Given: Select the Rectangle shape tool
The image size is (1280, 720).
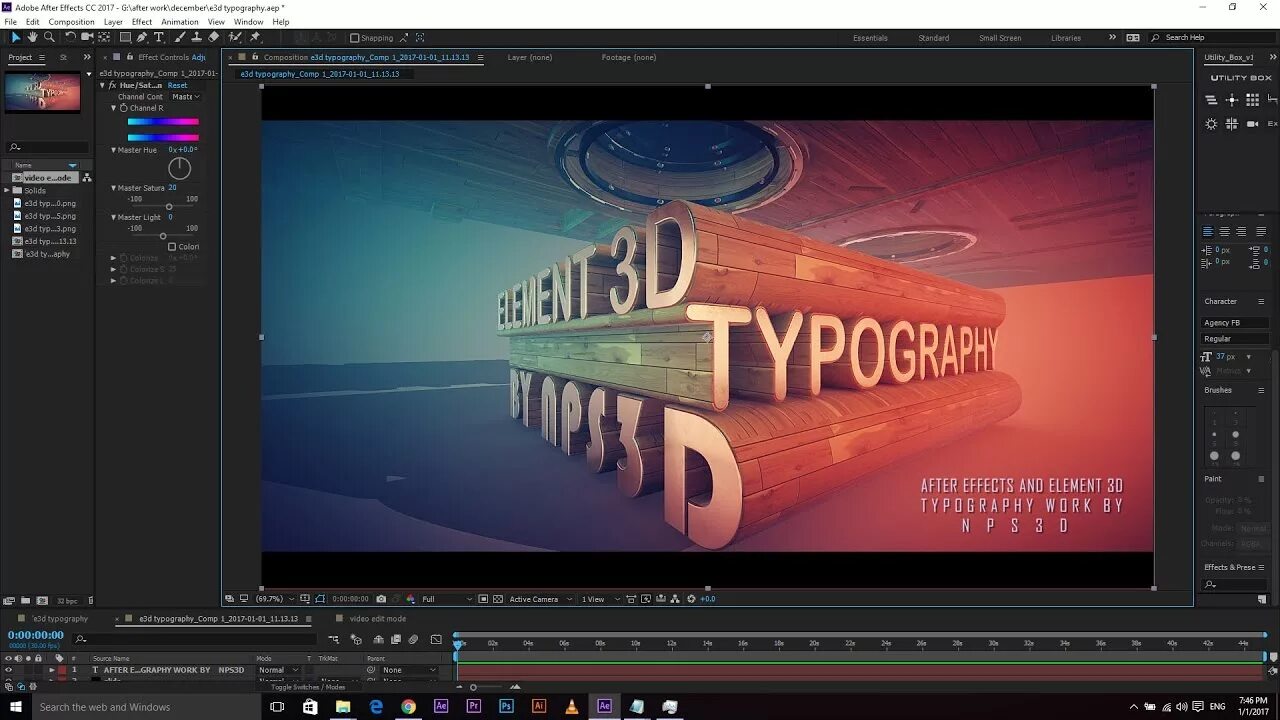Looking at the screenshot, I should (125, 37).
